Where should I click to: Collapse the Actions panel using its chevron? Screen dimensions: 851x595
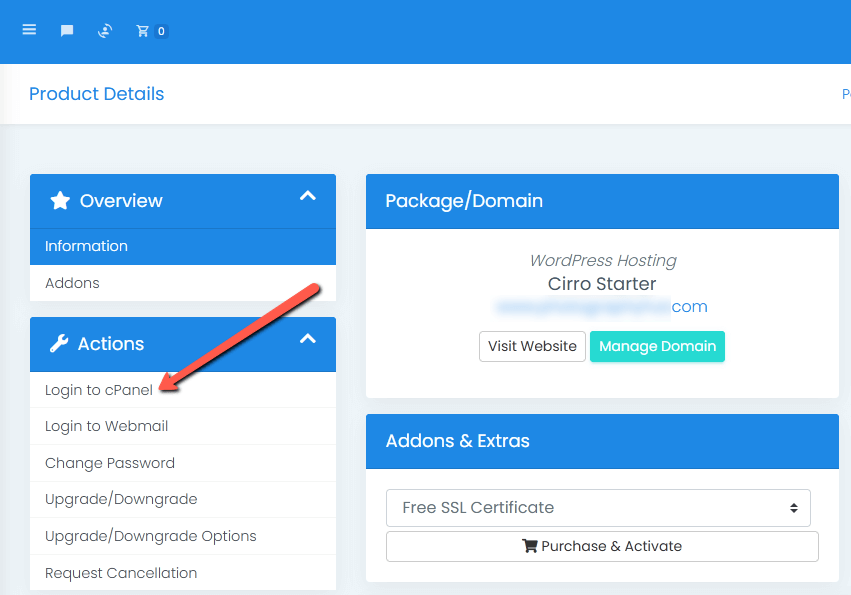[308, 339]
